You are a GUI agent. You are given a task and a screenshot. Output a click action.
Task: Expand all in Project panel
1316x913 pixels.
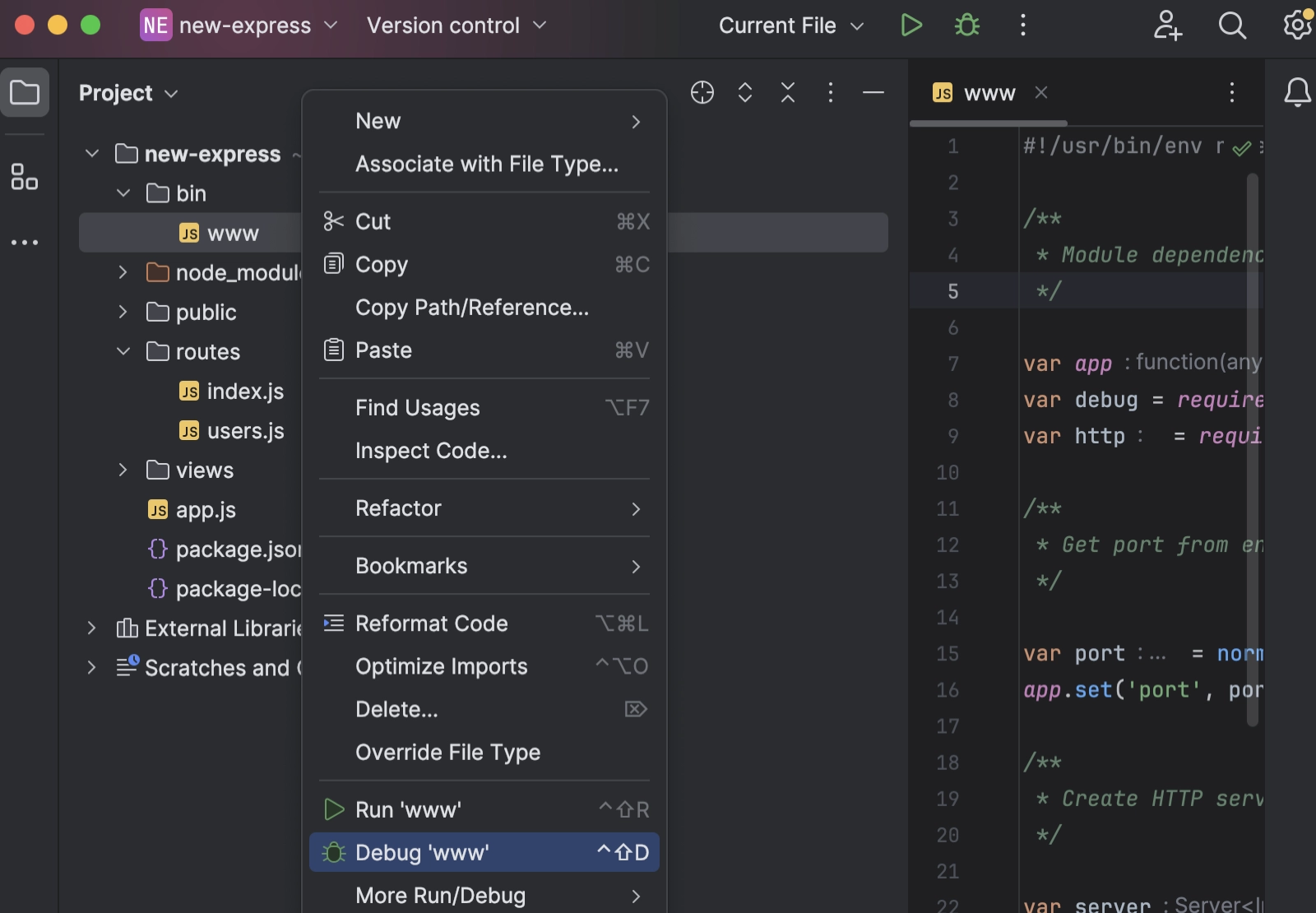745,93
